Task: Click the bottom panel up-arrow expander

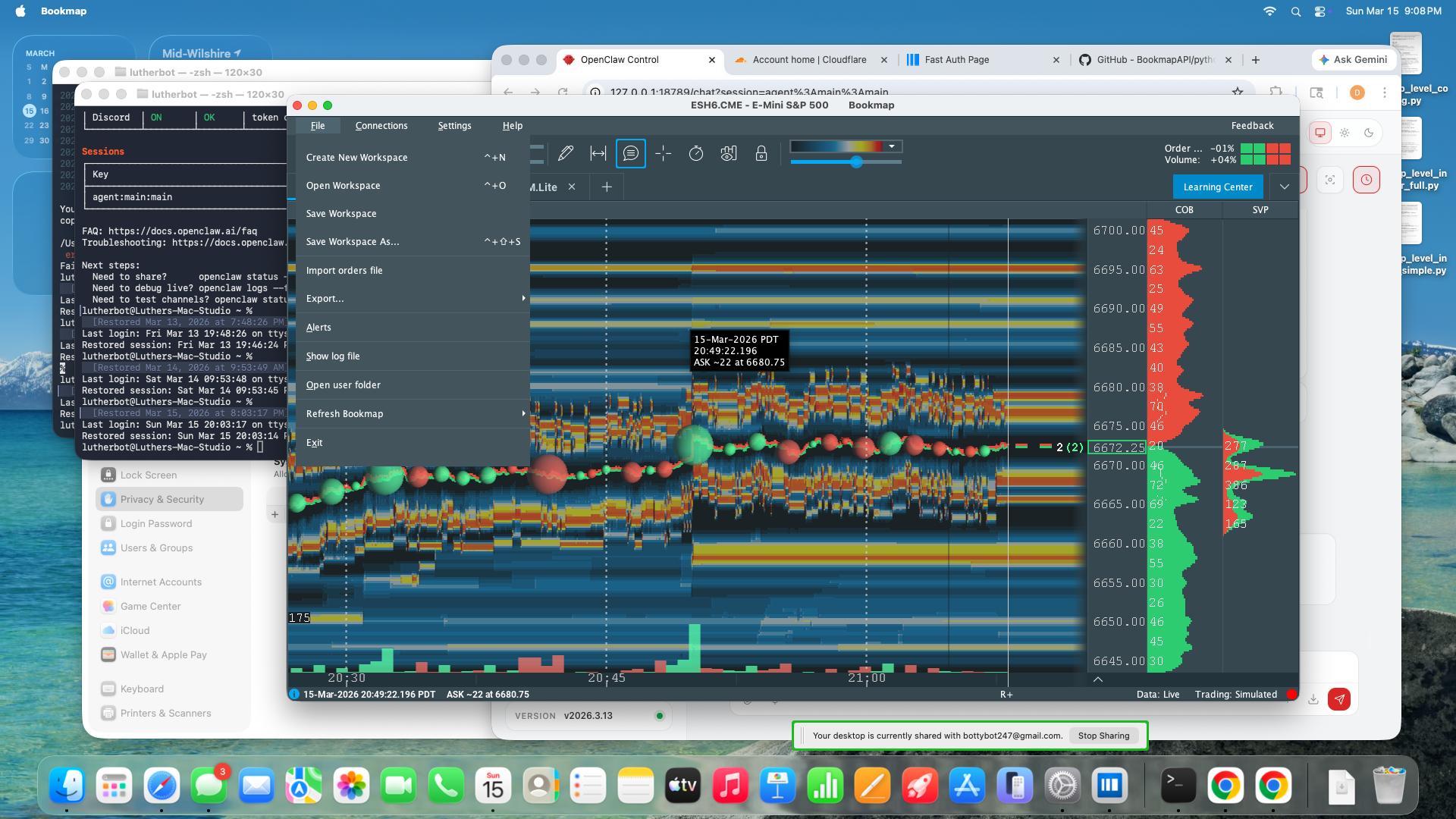Action: point(1097,679)
